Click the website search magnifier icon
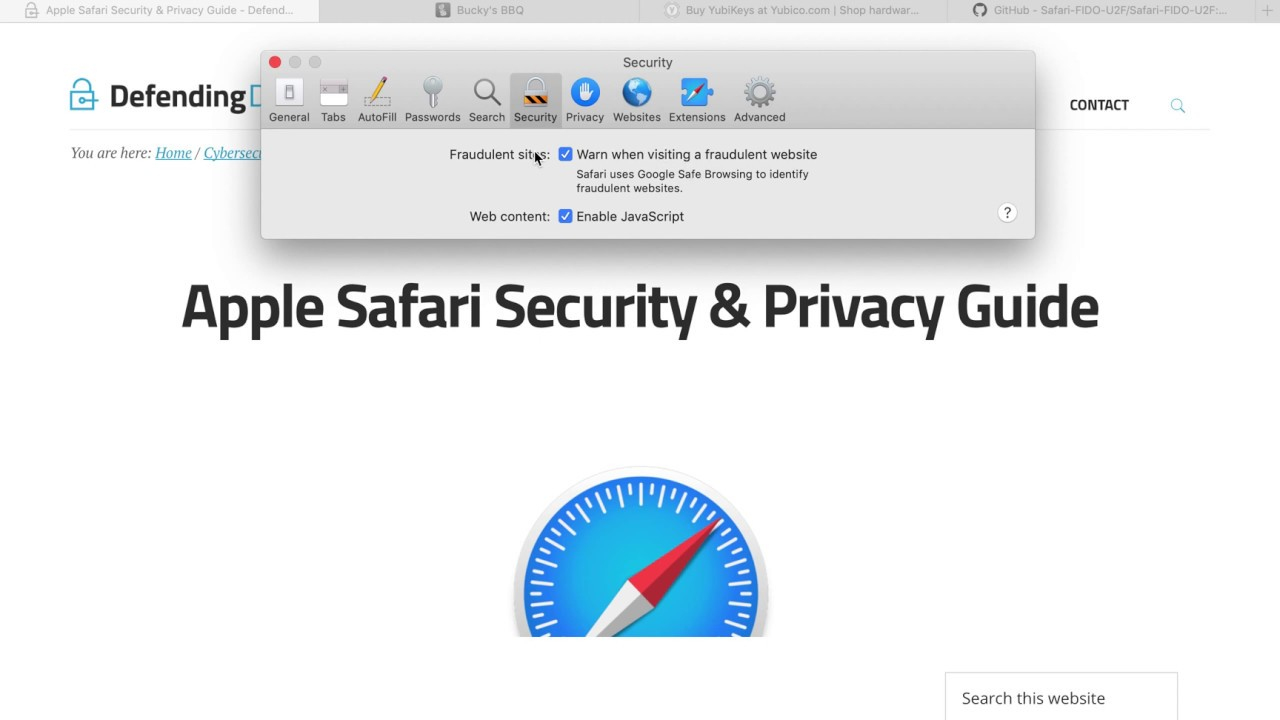1280x720 pixels. point(1178,105)
